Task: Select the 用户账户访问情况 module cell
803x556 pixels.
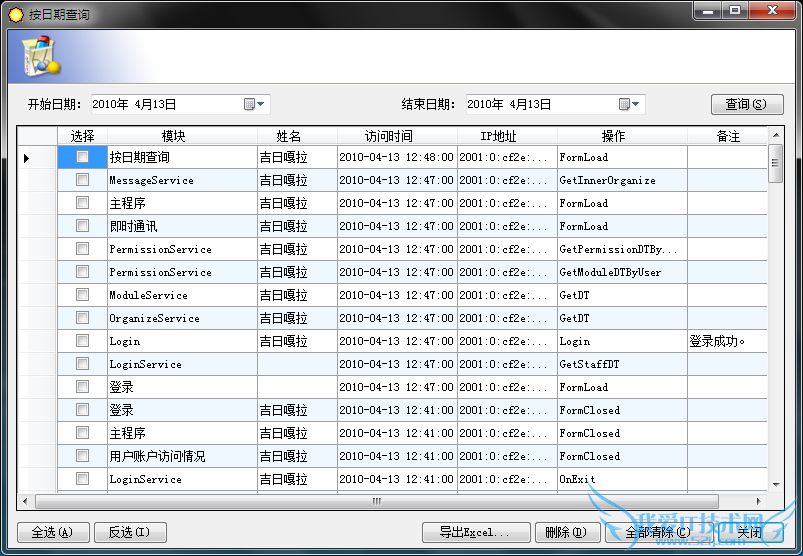Action: point(182,456)
